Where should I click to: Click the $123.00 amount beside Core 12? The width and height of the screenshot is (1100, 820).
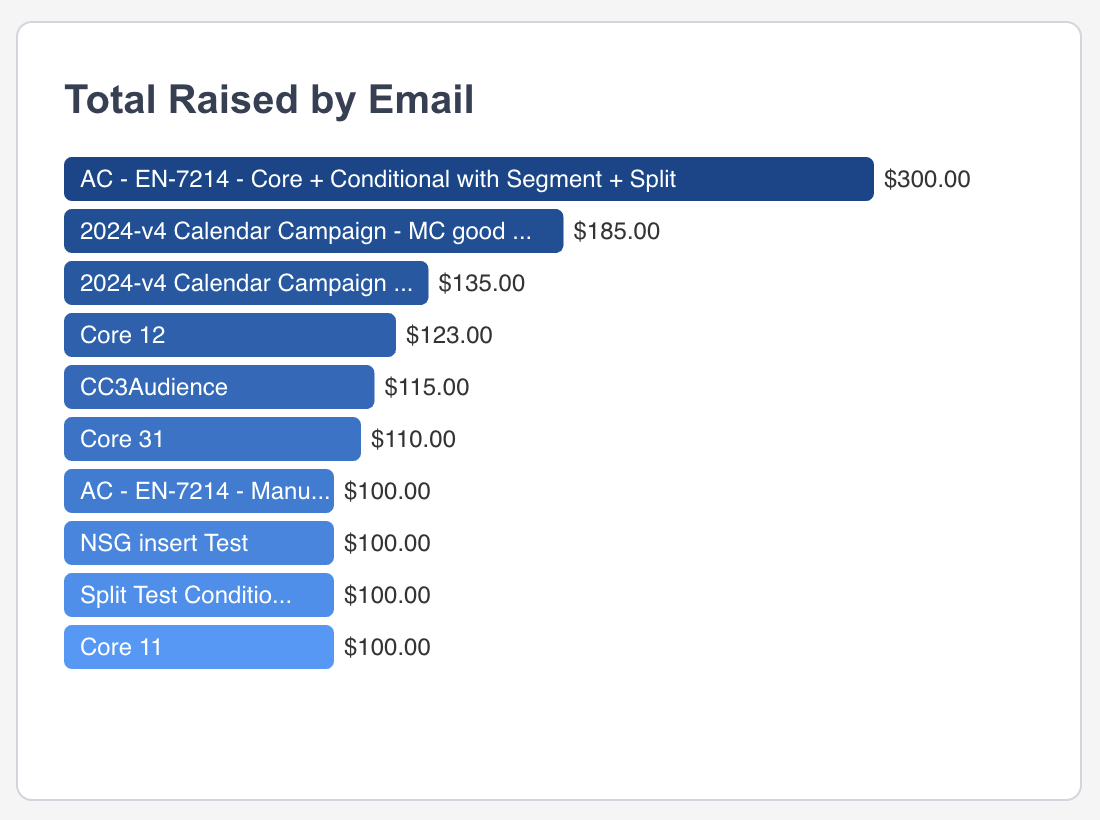[449, 335]
